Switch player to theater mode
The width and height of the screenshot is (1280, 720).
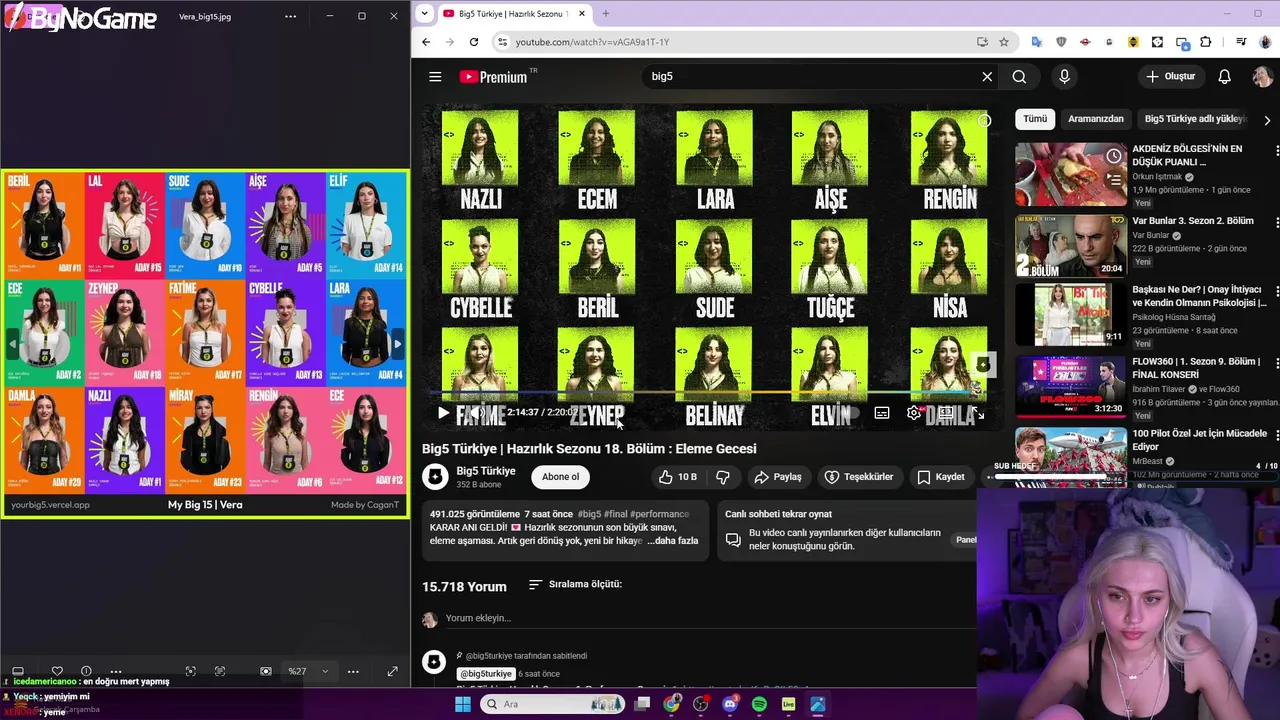pyautogui.click(x=946, y=412)
